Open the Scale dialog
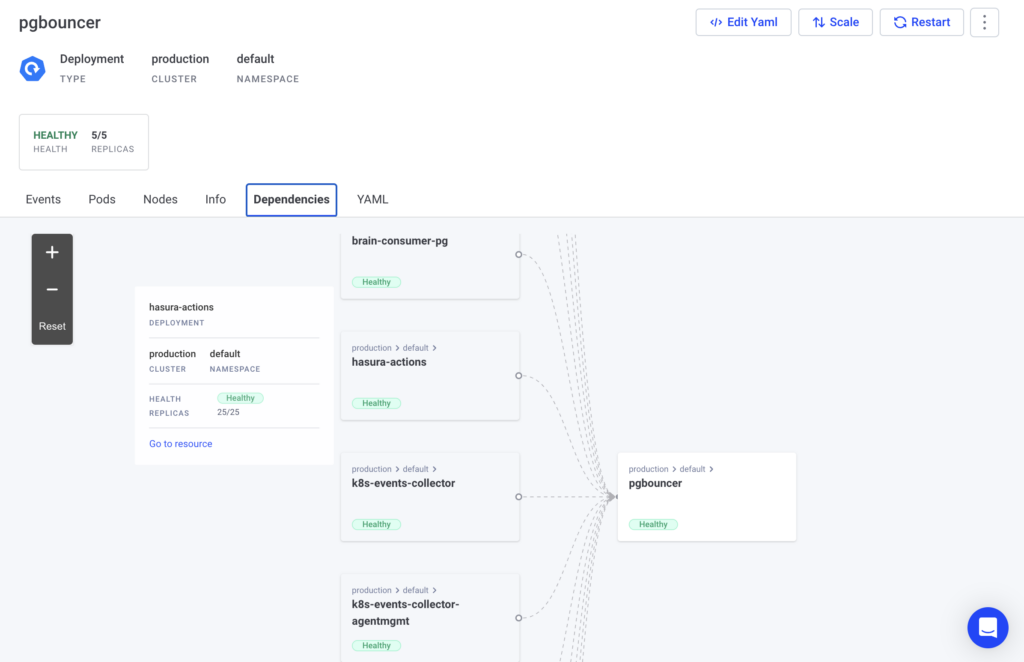Screen dimensions: 1024x662 coord(835,22)
